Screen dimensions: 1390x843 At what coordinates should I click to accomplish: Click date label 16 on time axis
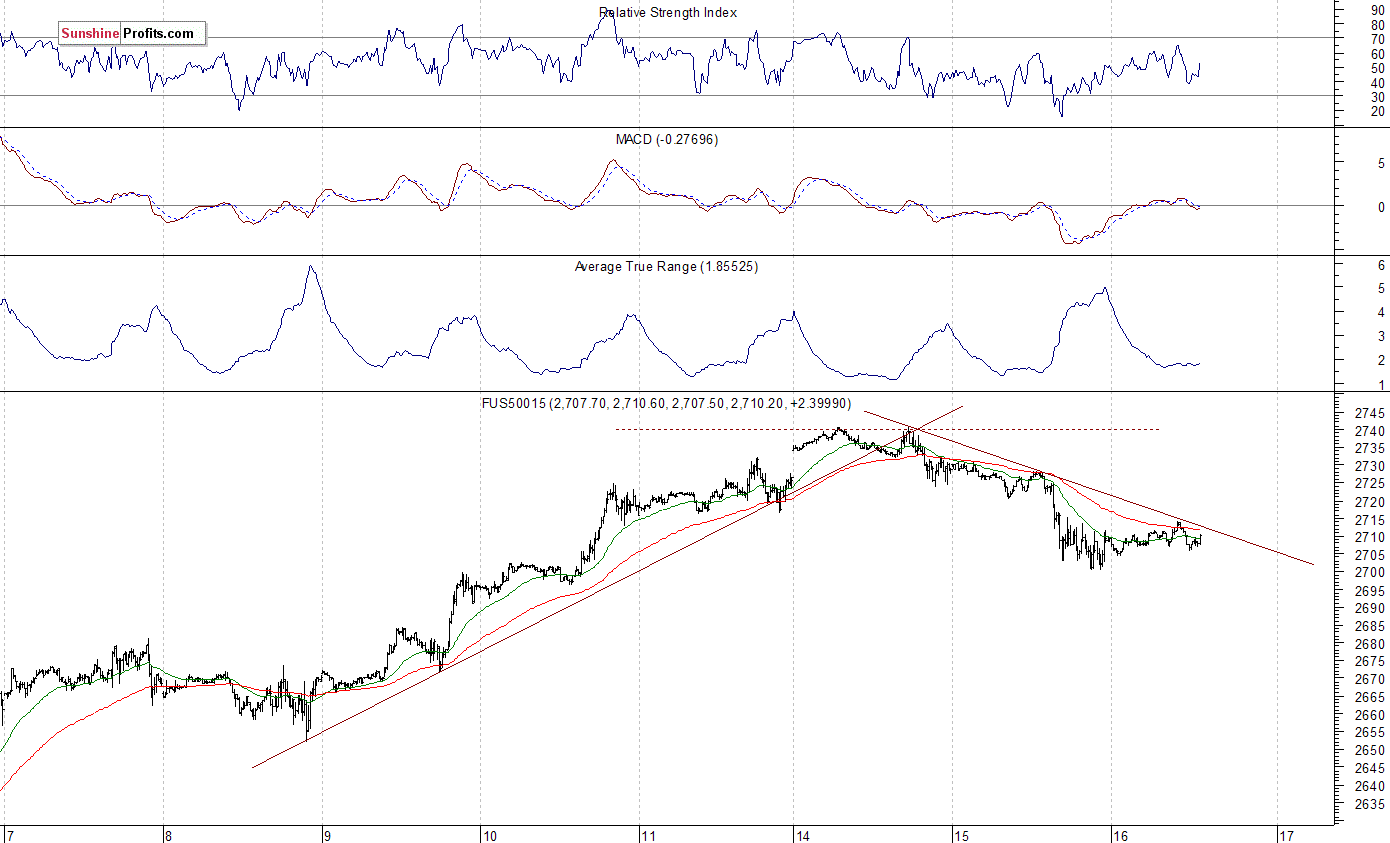(x=1121, y=834)
